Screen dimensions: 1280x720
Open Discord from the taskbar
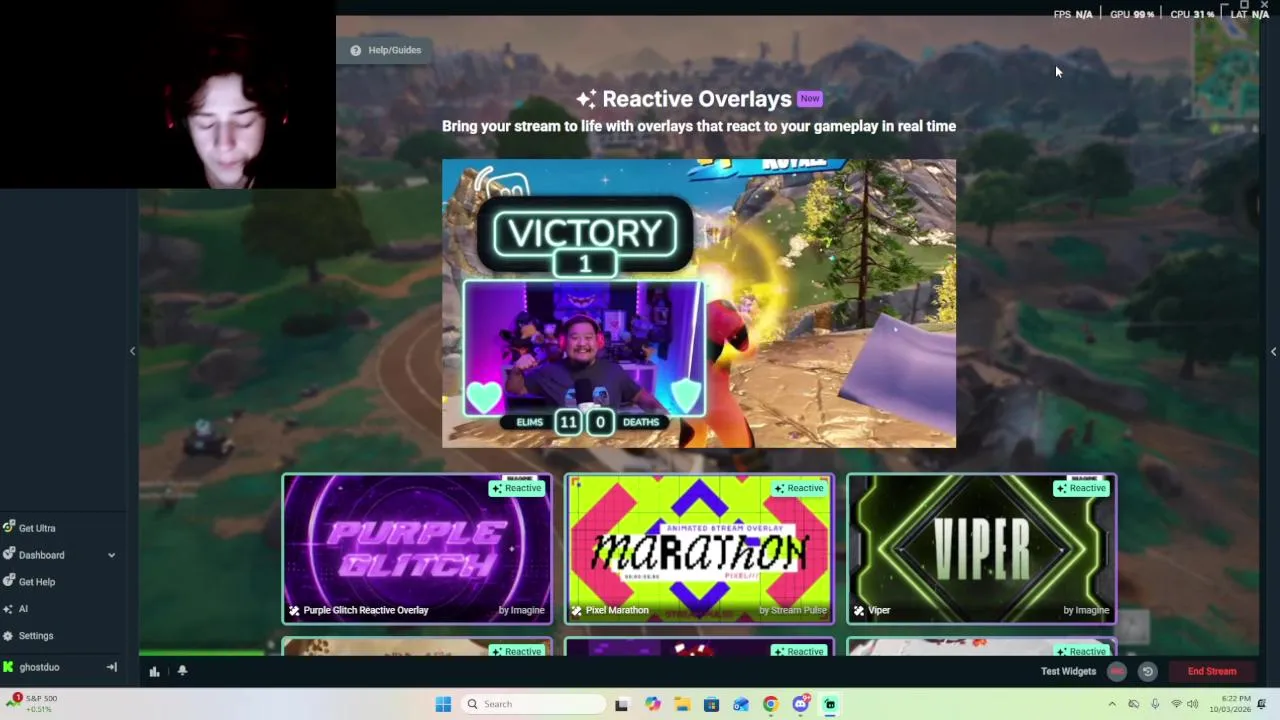coord(800,704)
